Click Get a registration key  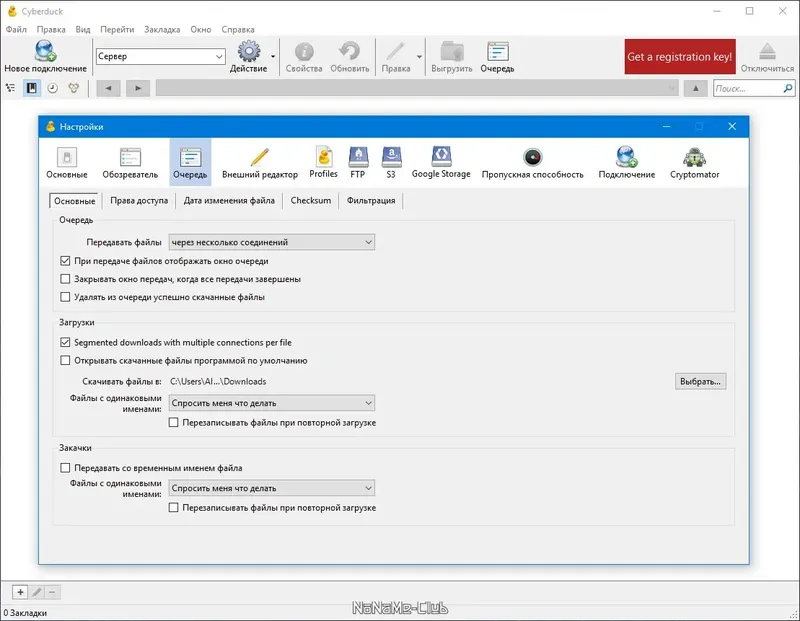point(679,56)
